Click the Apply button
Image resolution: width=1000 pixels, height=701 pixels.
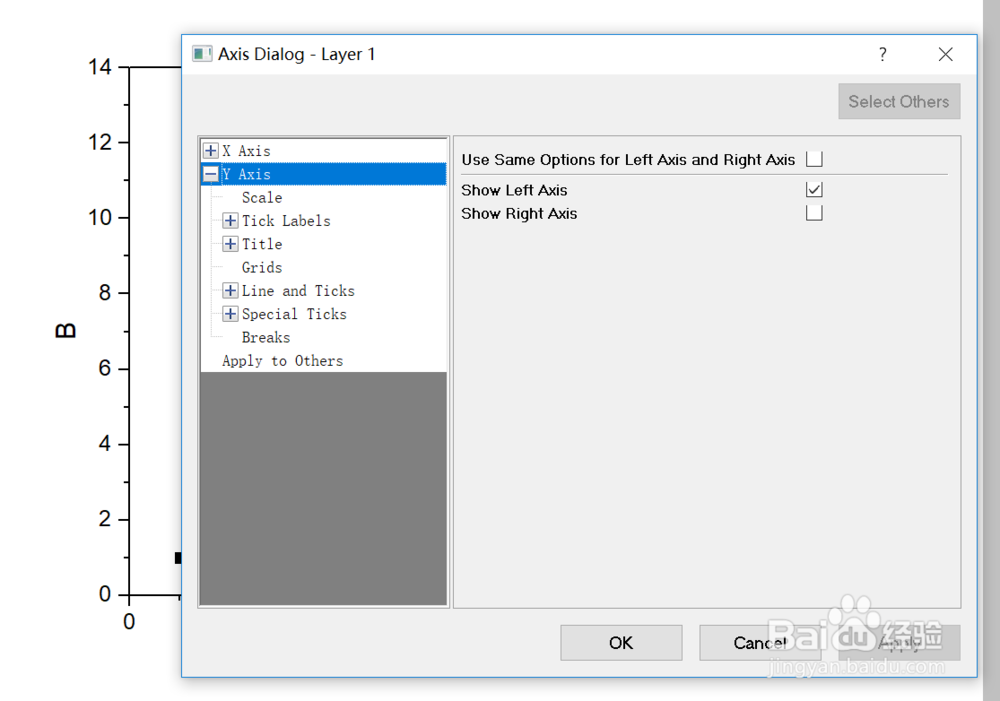pos(899,642)
